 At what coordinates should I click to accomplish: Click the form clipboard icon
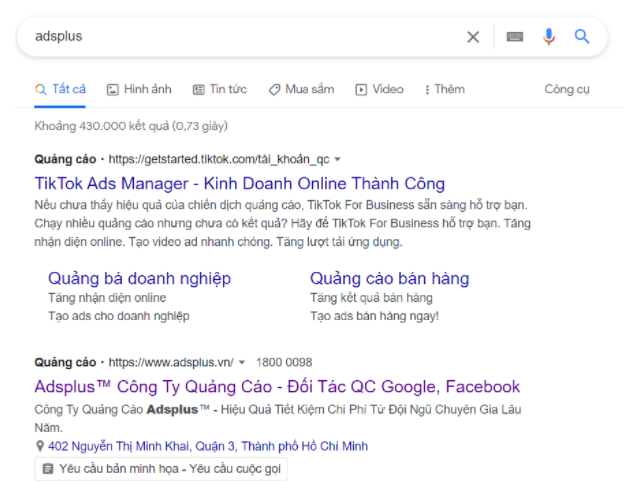(x=48, y=469)
